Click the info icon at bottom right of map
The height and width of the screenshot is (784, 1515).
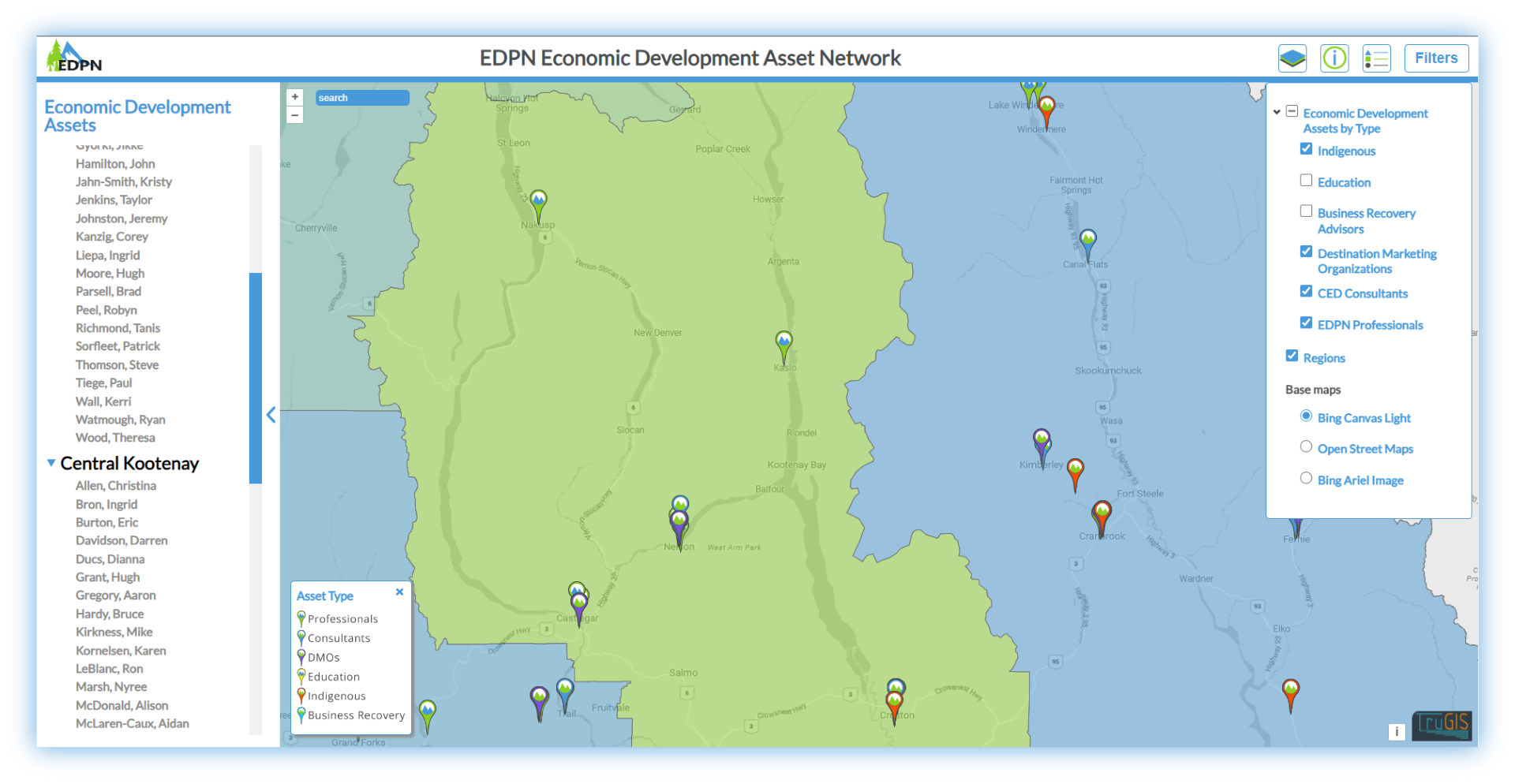pos(1397,732)
